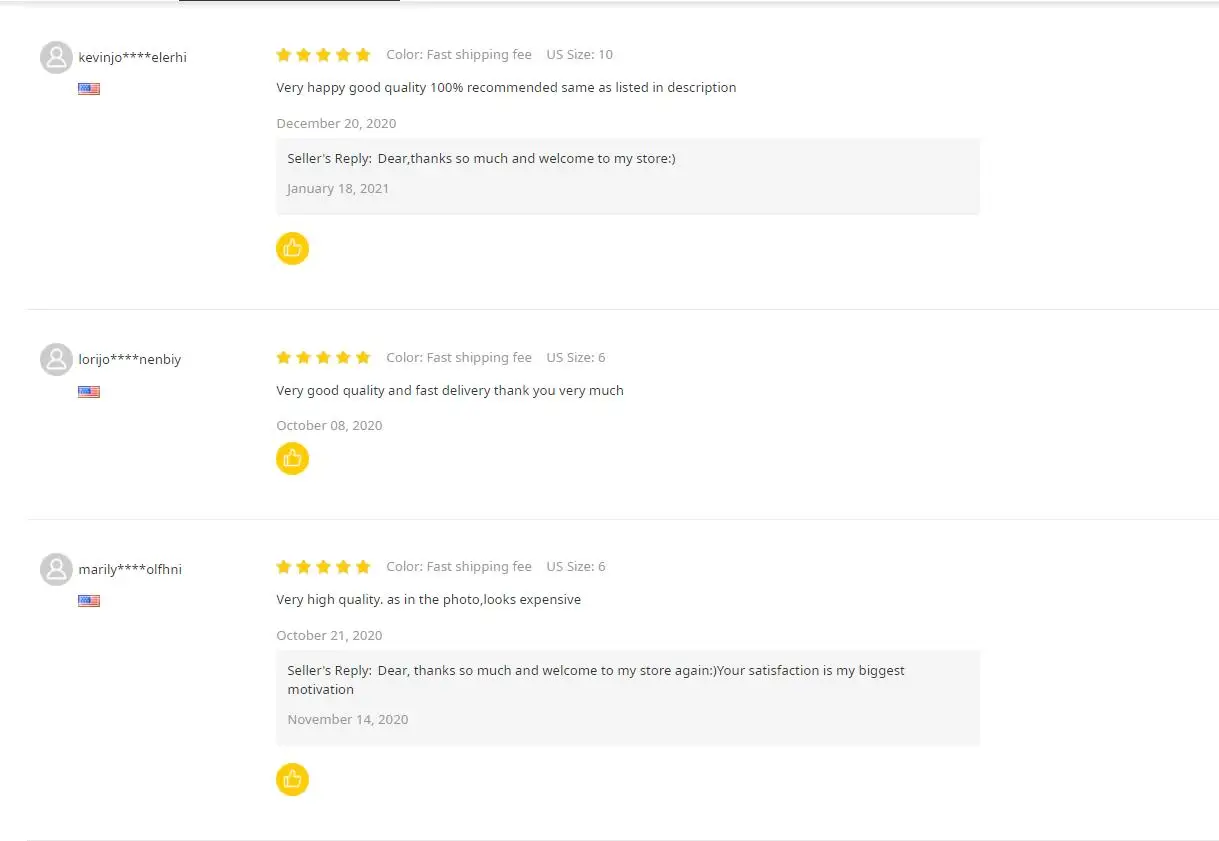Open kevinjo****elerhi's username link
Viewport: 1219px width, 841px height.
pyautogui.click(x=133, y=58)
